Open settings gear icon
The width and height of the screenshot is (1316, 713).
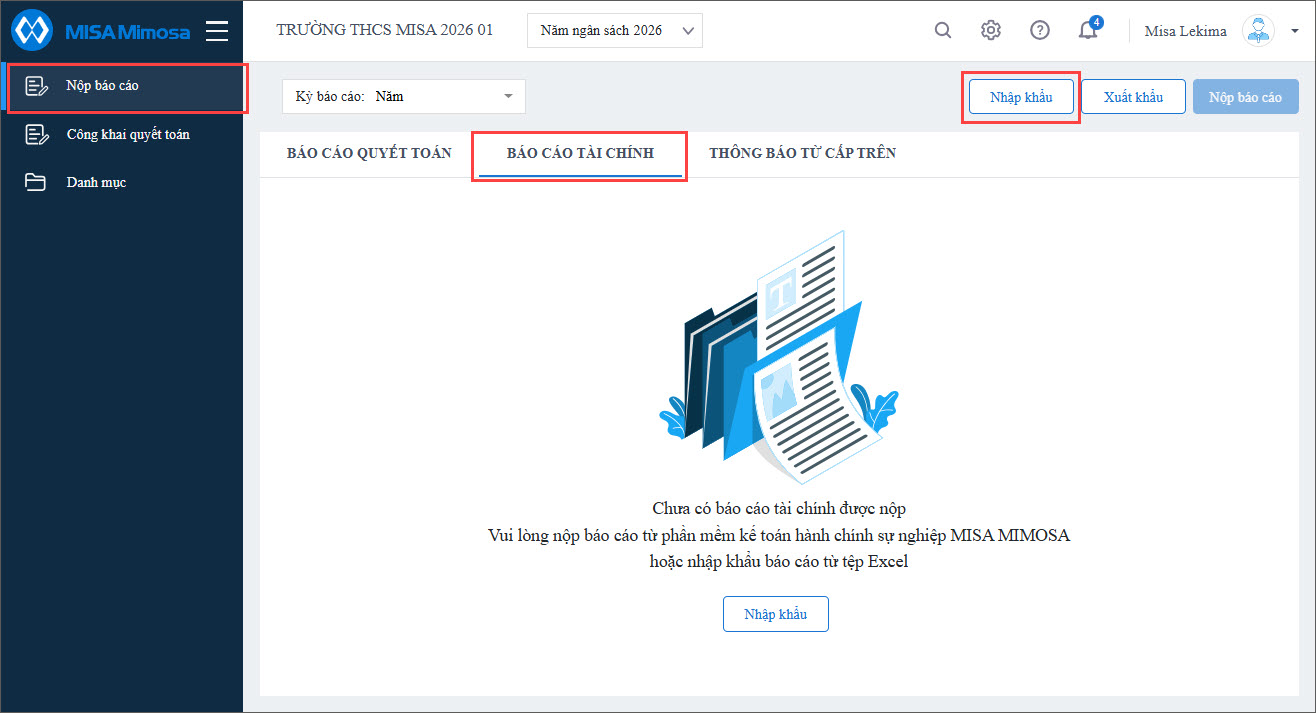point(991,30)
